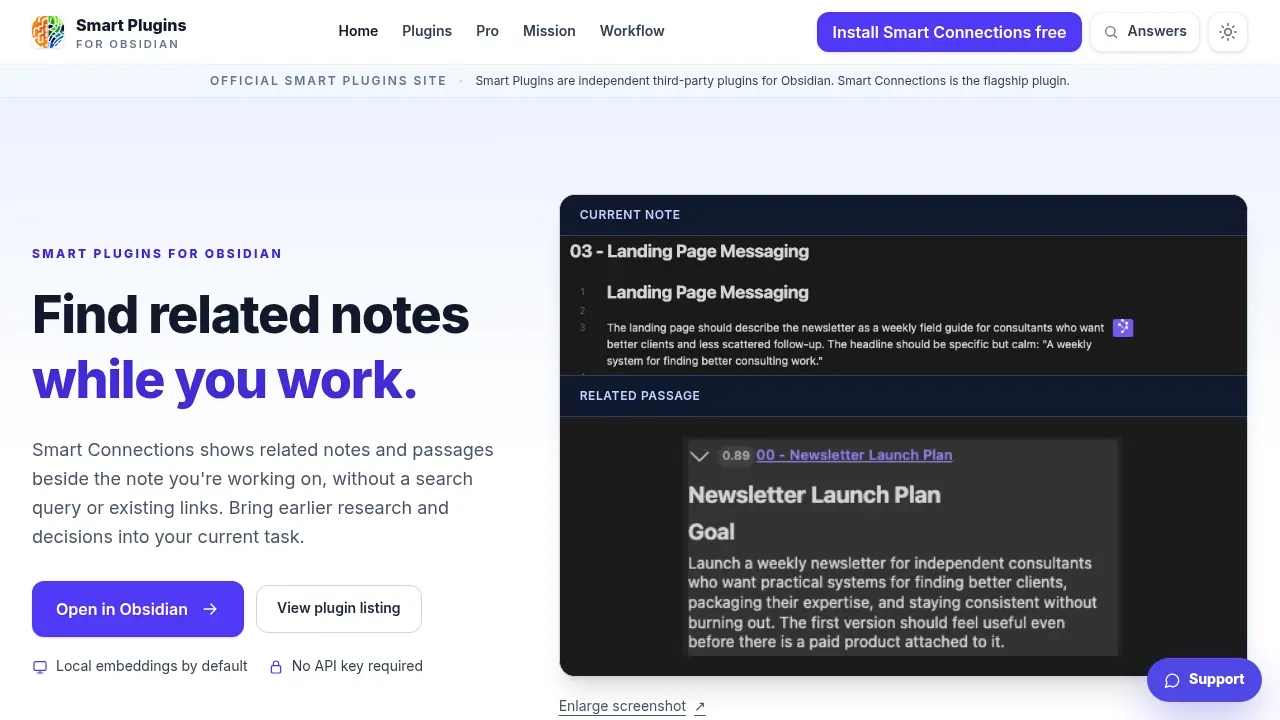Click the arrow in Open in Obsidian button
This screenshot has width=1280, height=720.
210,609
